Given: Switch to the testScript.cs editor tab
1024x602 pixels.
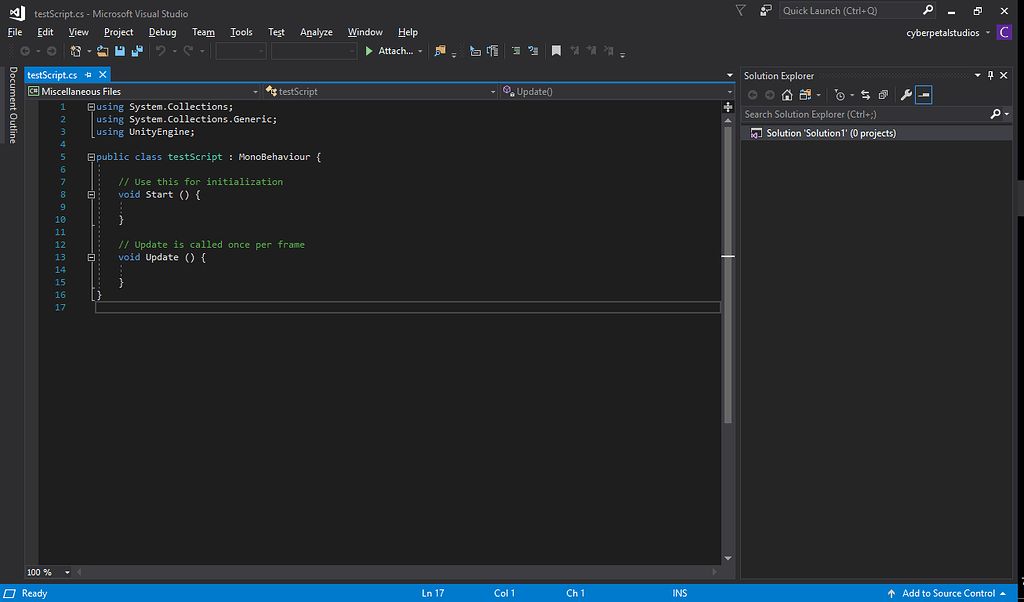Looking at the screenshot, I should (52, 74).
